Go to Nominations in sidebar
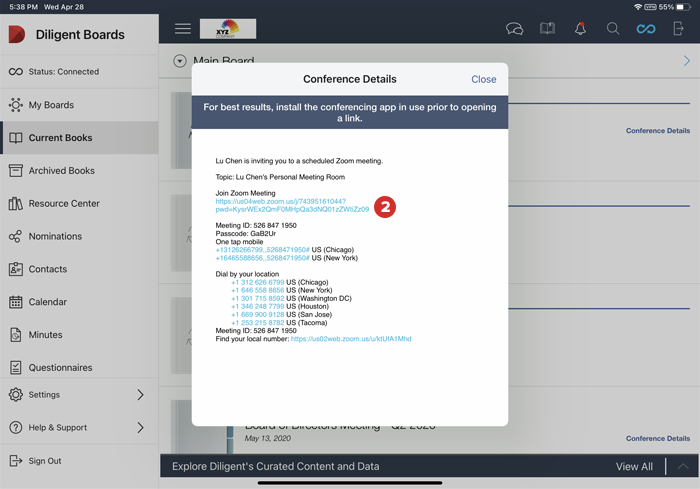This screenshot has height=489, width=700. click(55, 237)
